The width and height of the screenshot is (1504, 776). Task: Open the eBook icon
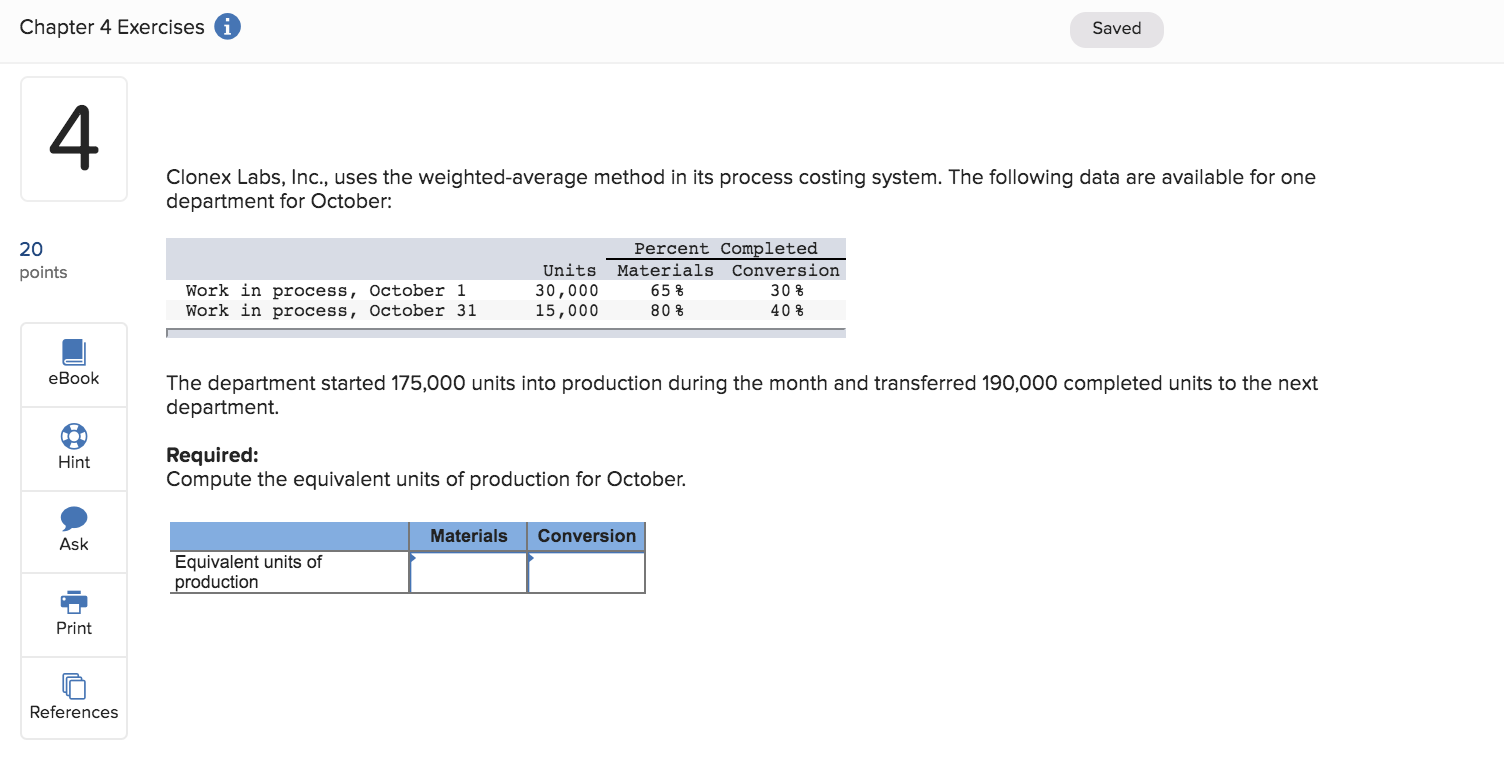[x=74, y=352]
